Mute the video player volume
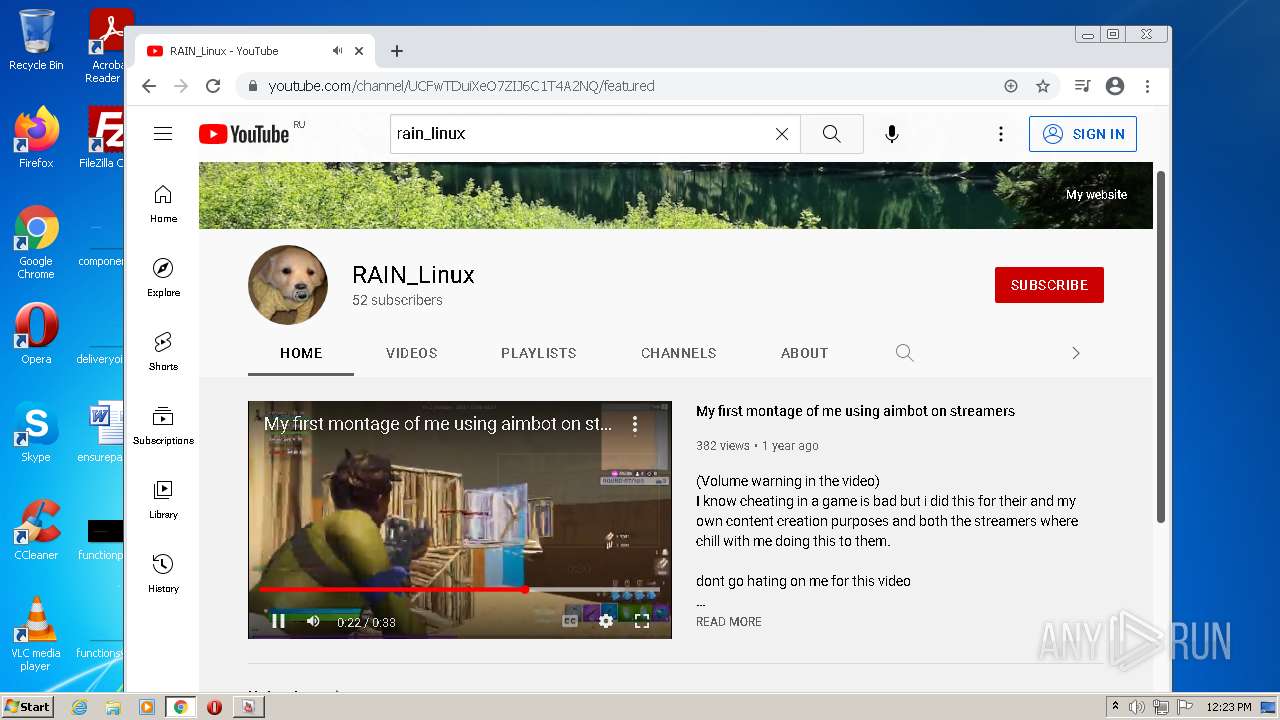Screen dimensions: 1280x720 [313, 621]
